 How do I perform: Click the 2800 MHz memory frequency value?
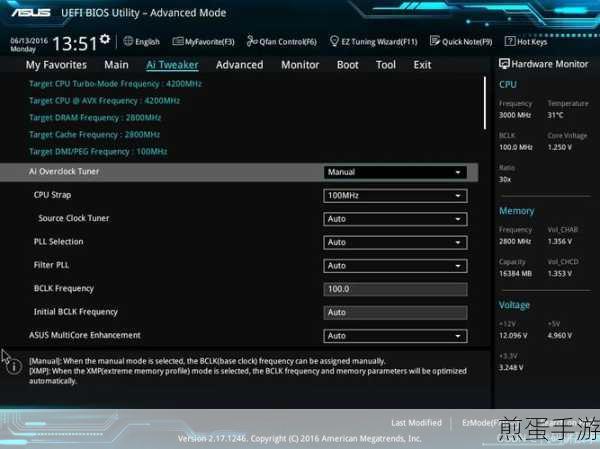(515, 242)
